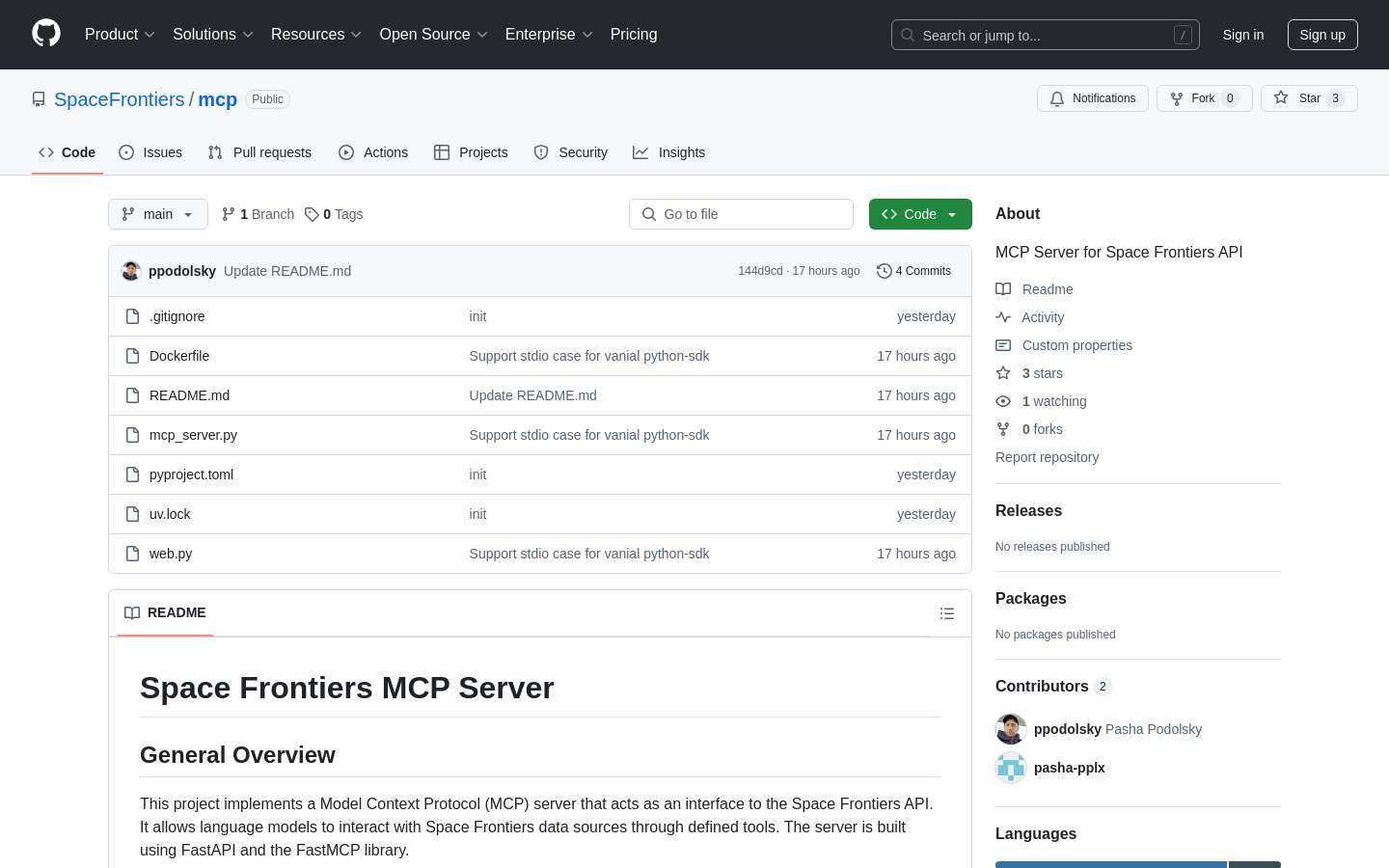Open the Activity link in About
The height and width of the screenshot is (868, 1389).
[1030, 317]
